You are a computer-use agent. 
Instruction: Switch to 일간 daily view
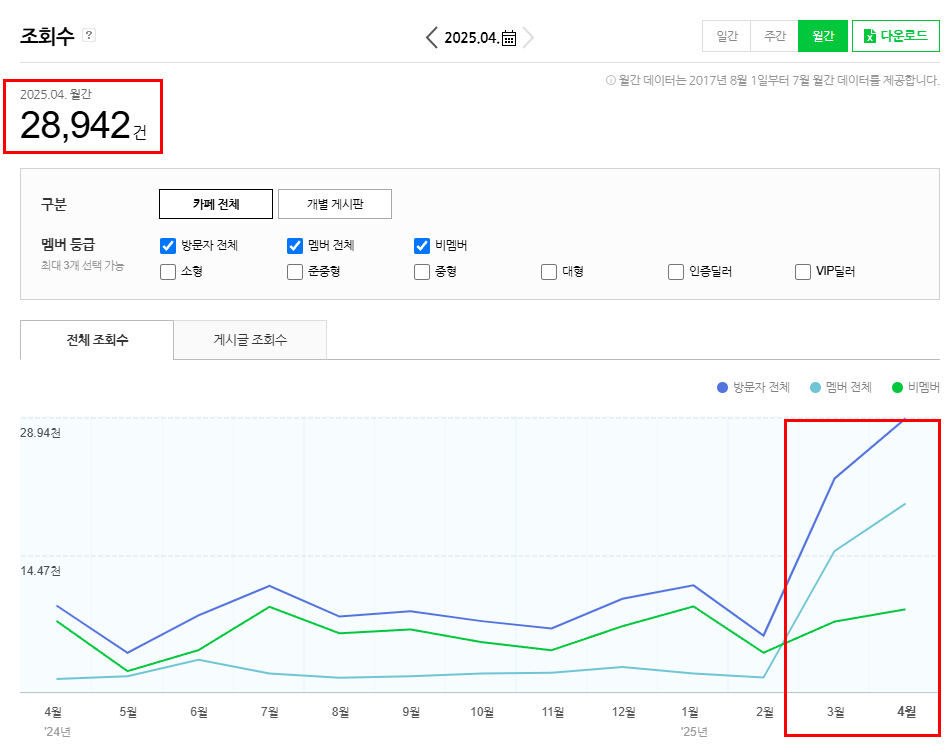pos(726,36)
